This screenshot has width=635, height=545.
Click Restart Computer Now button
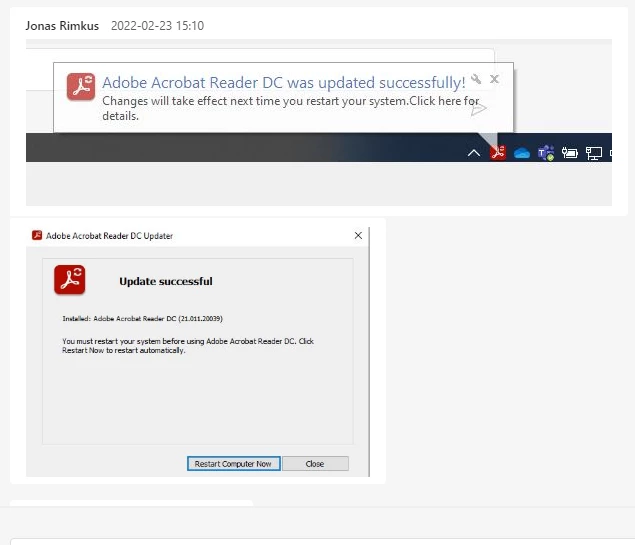click(x=234, y=464)
